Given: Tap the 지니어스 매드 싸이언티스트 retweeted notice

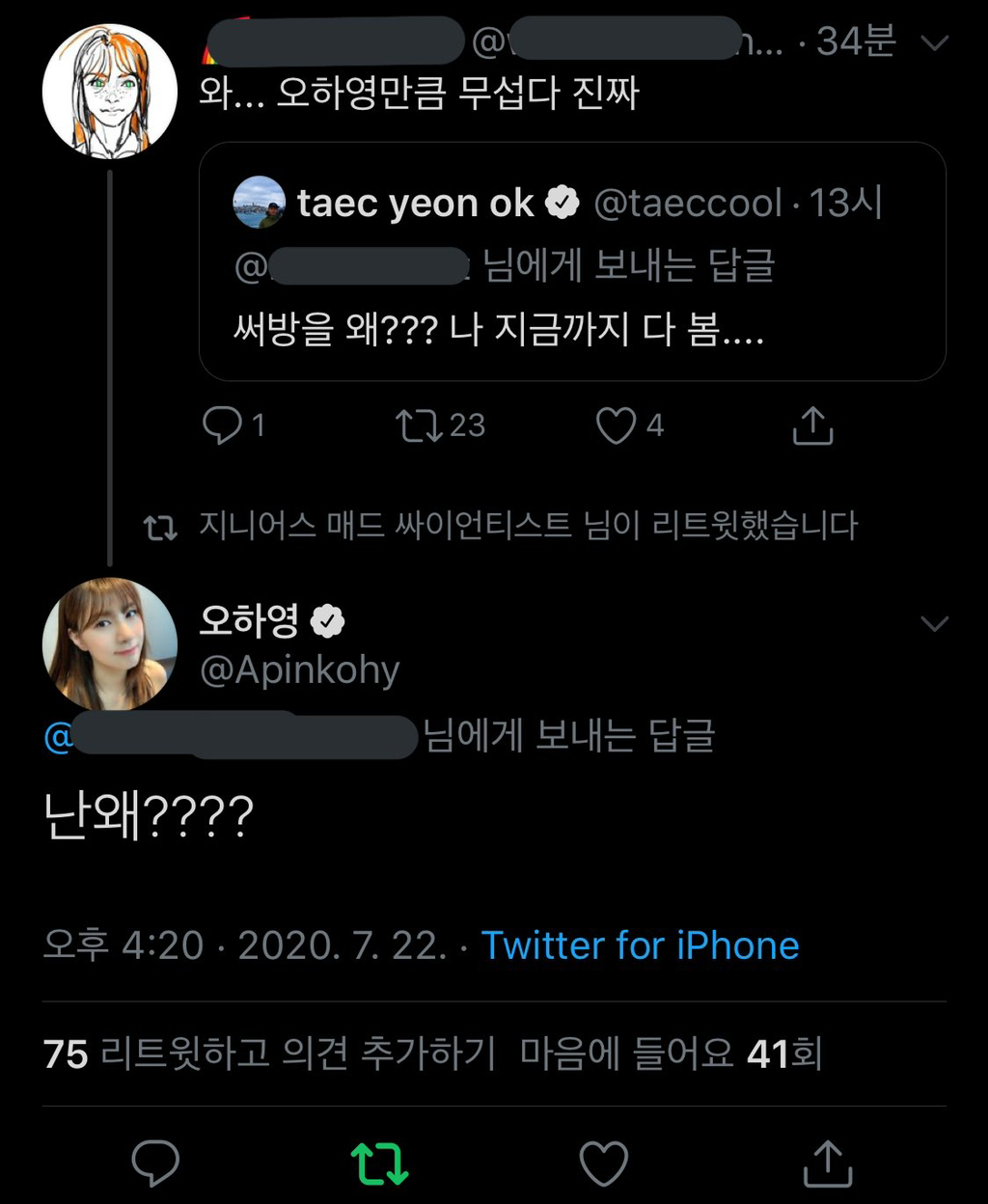Looking at the screenshot, I should (527, 526).
